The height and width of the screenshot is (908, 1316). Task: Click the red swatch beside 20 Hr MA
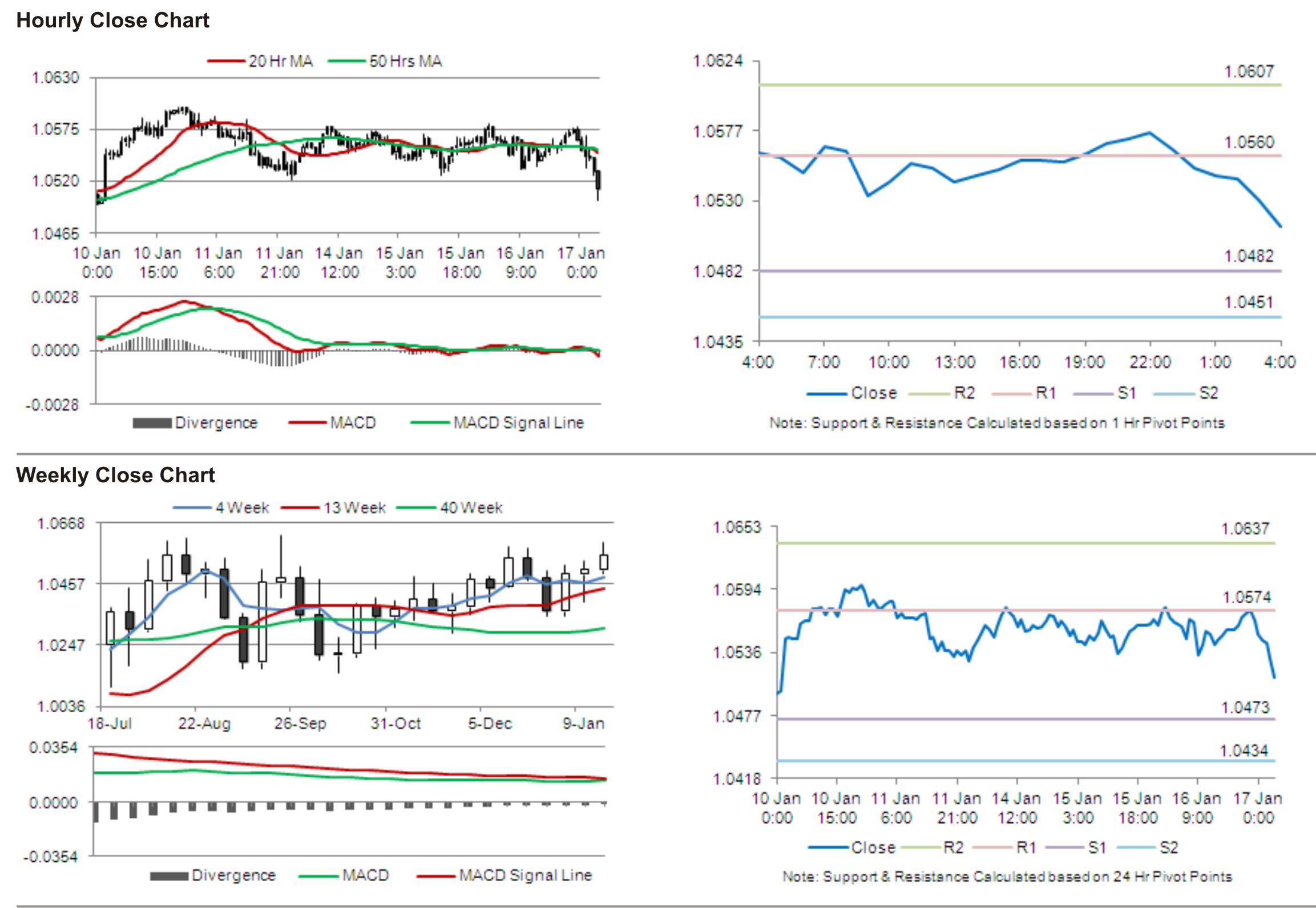point(227,61)
